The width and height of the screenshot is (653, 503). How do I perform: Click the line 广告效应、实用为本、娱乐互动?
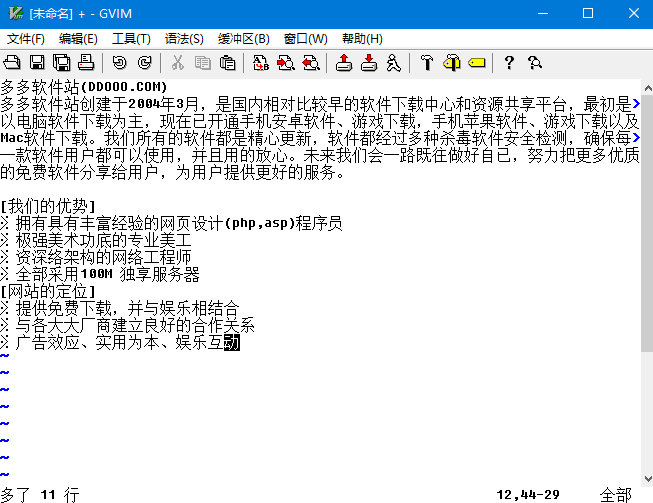pos(120,343)
